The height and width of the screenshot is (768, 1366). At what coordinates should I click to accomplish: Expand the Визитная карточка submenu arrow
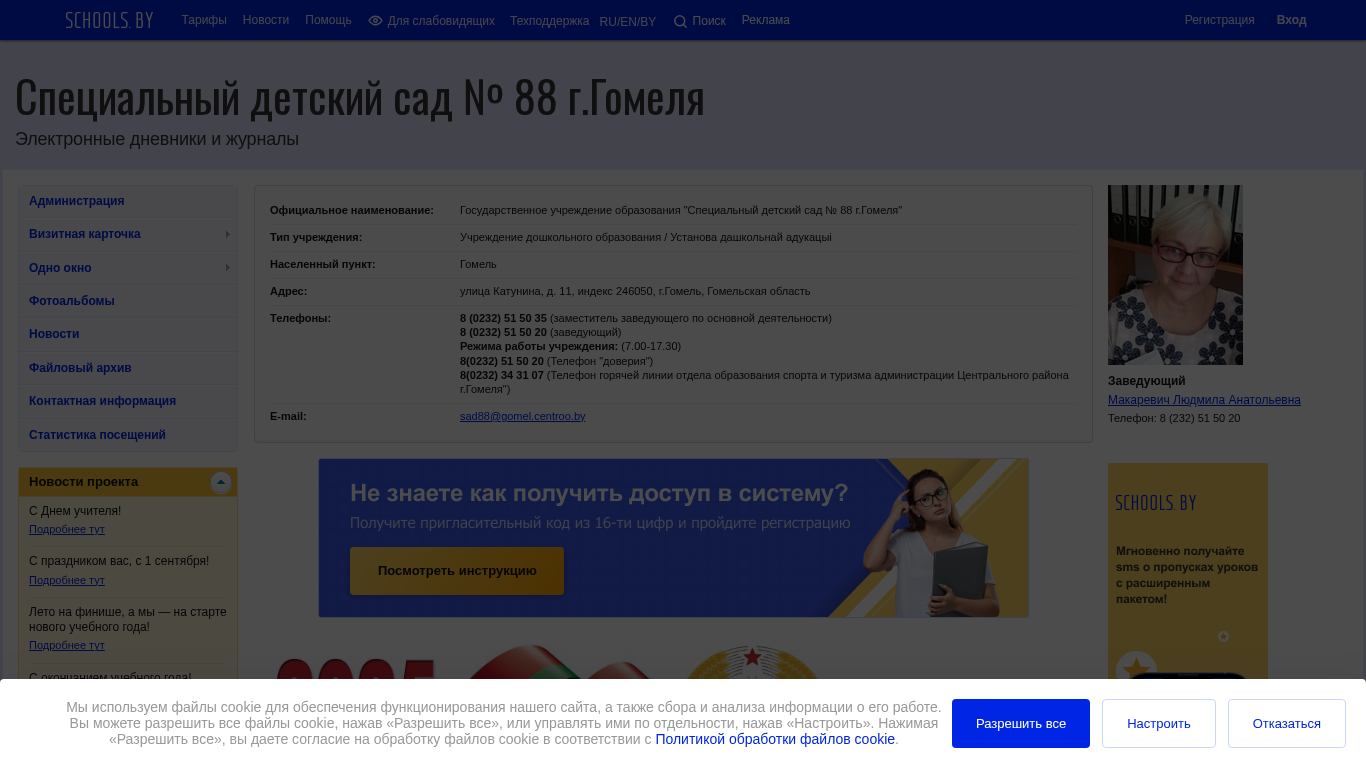(x=228, y=234)
